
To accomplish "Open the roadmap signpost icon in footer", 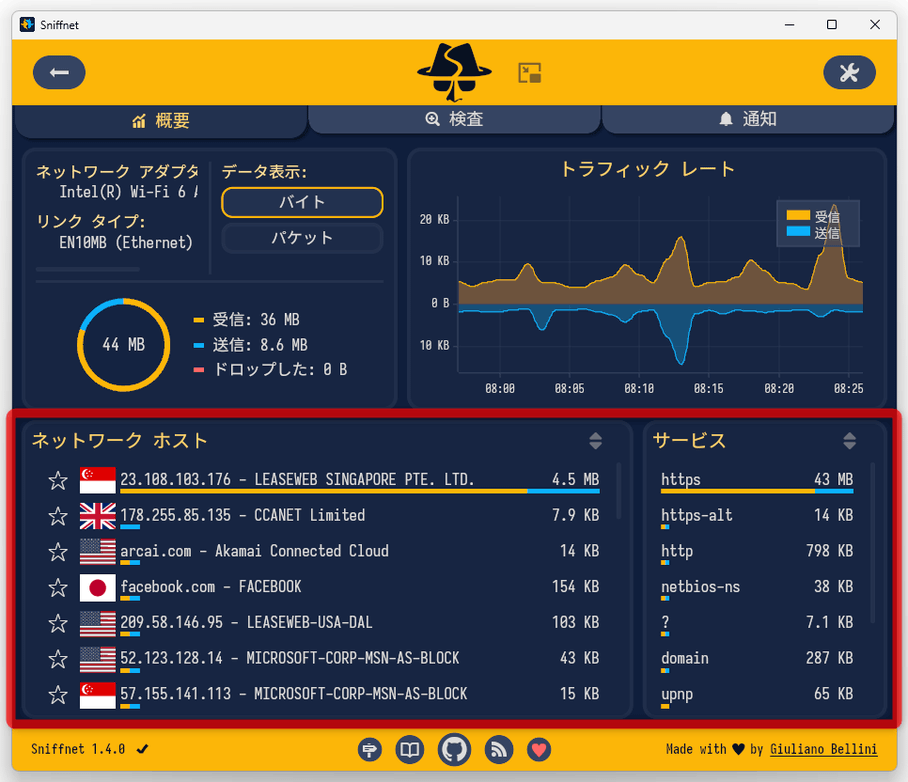I will point(369,750).
